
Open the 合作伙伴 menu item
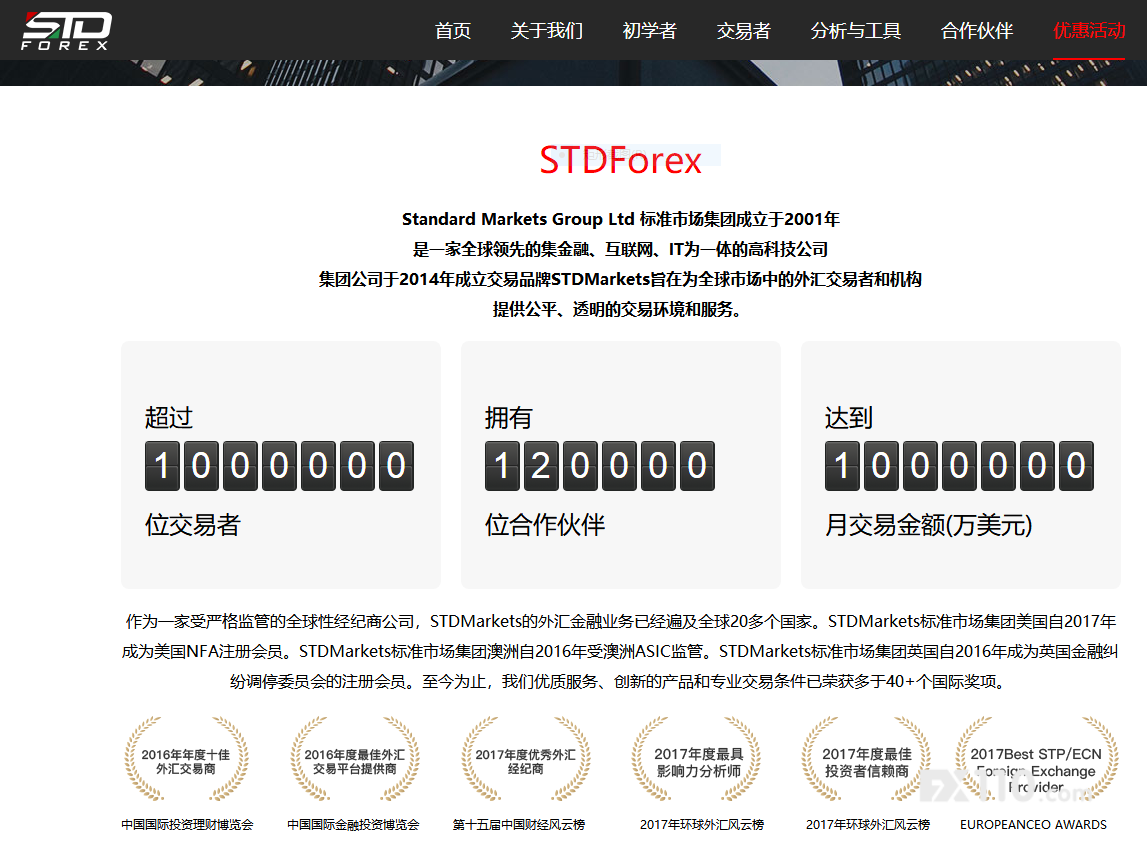click(x=977, y=31)
